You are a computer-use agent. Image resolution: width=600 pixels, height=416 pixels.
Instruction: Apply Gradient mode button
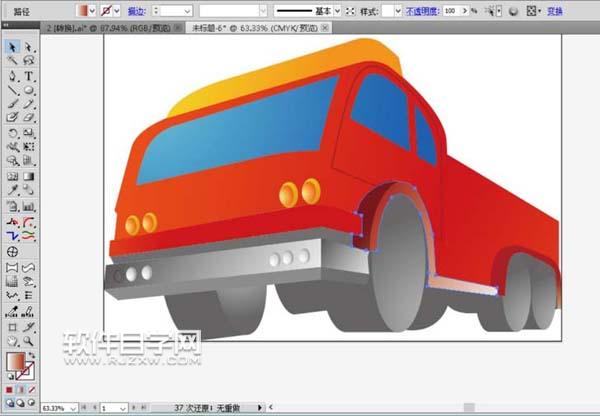(x=21, y=390)
